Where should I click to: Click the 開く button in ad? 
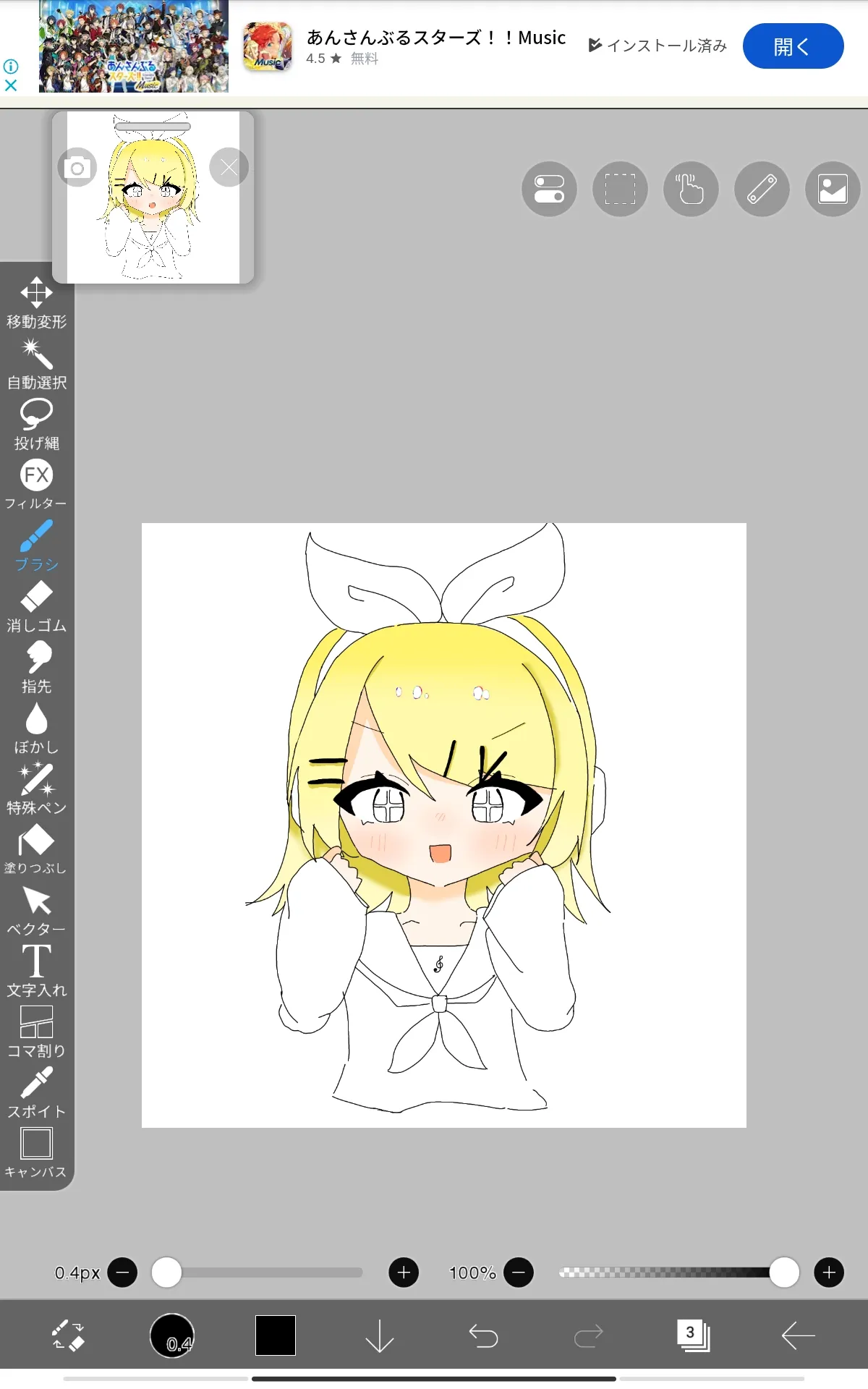(x=793, y=46)
